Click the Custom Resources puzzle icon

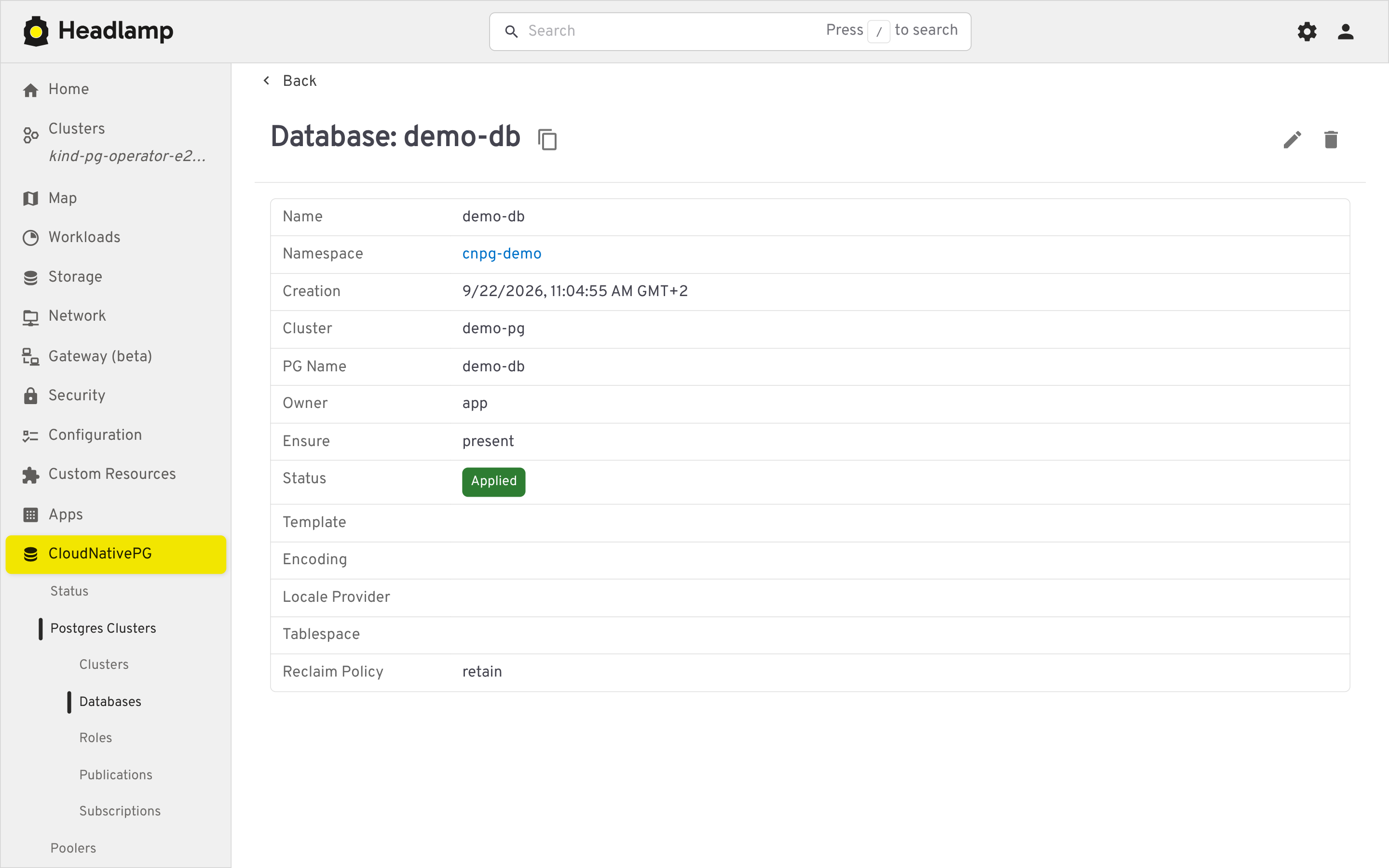point(30,475)
